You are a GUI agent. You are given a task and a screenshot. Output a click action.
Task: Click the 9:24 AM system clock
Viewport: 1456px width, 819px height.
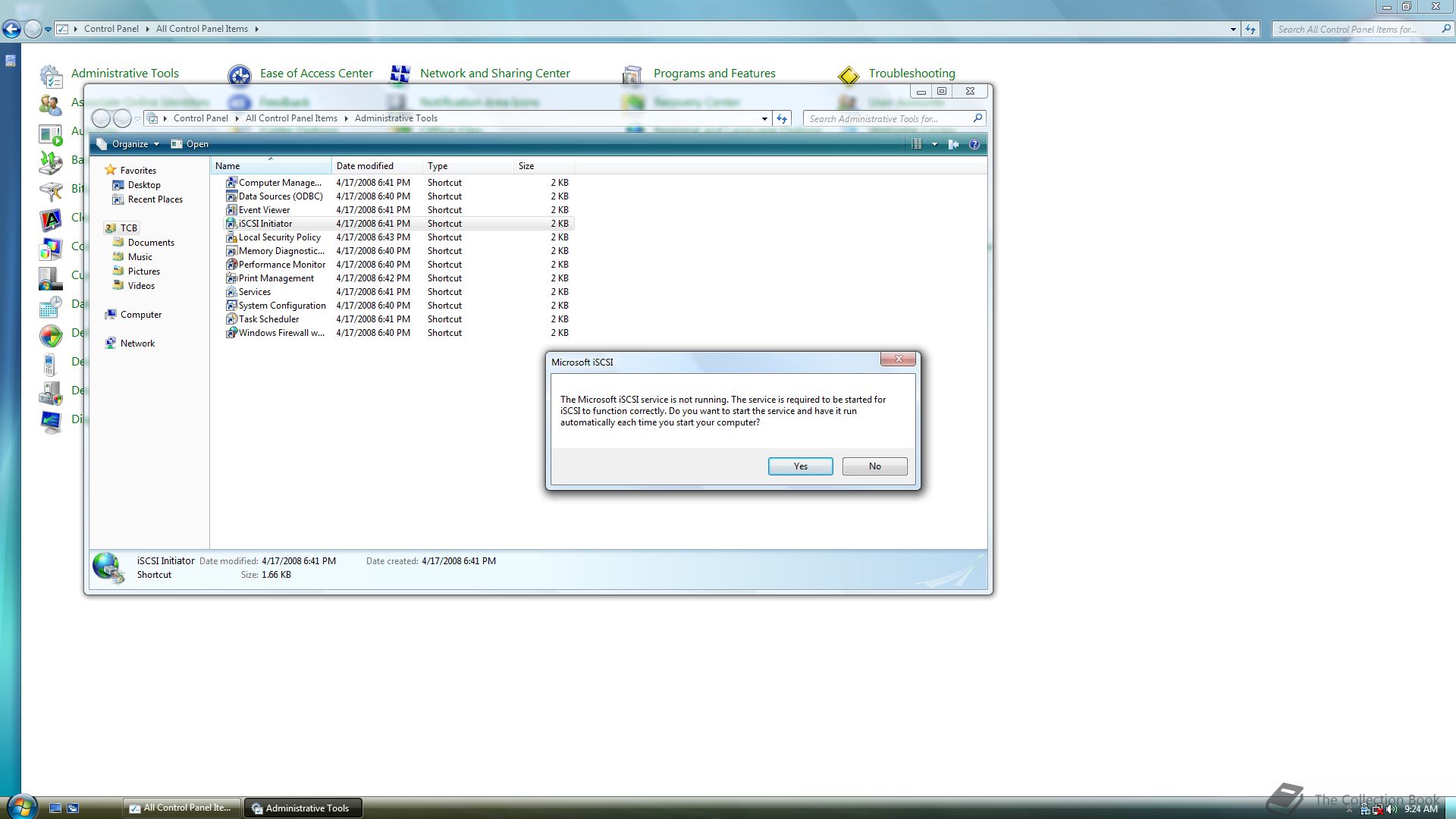(1421, 809)
